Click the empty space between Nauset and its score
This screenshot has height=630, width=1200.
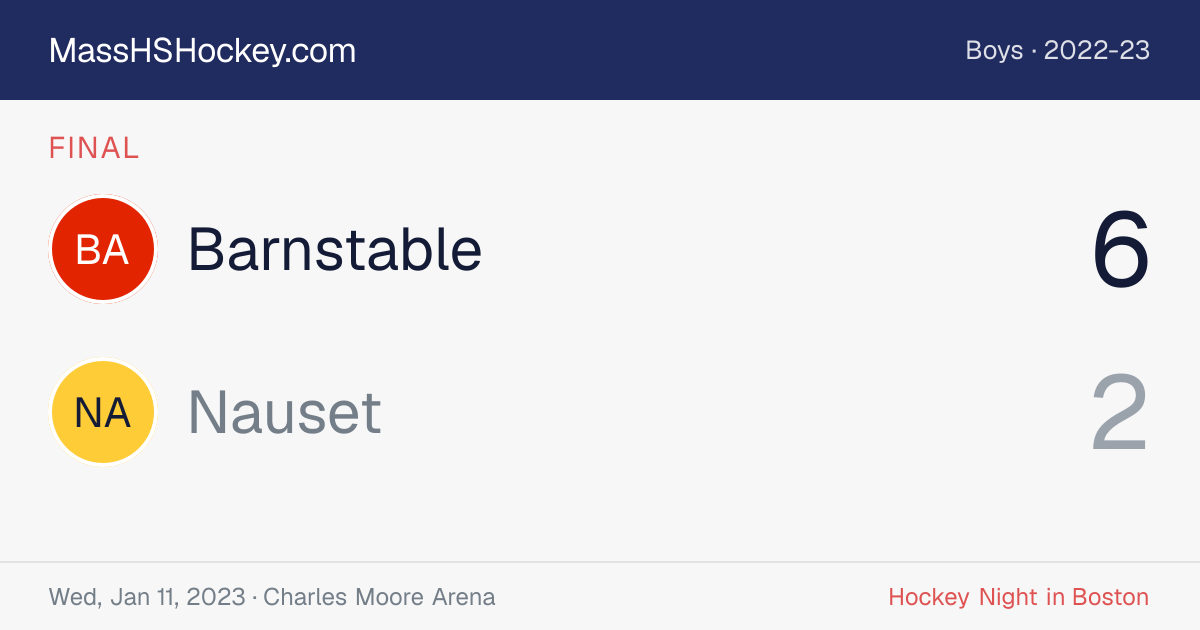735,412
